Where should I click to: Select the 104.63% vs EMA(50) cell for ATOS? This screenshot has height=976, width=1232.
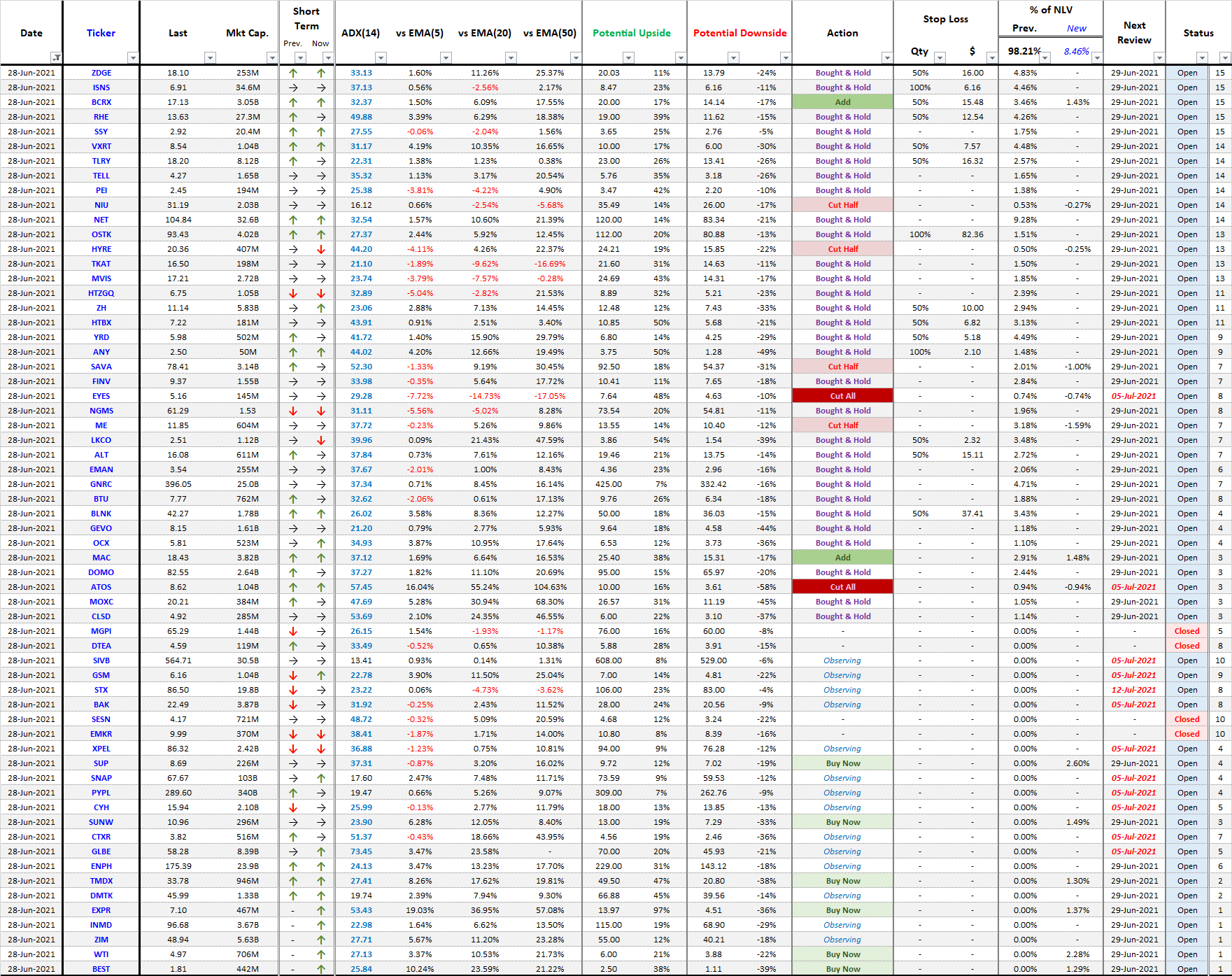pos(550,587)
